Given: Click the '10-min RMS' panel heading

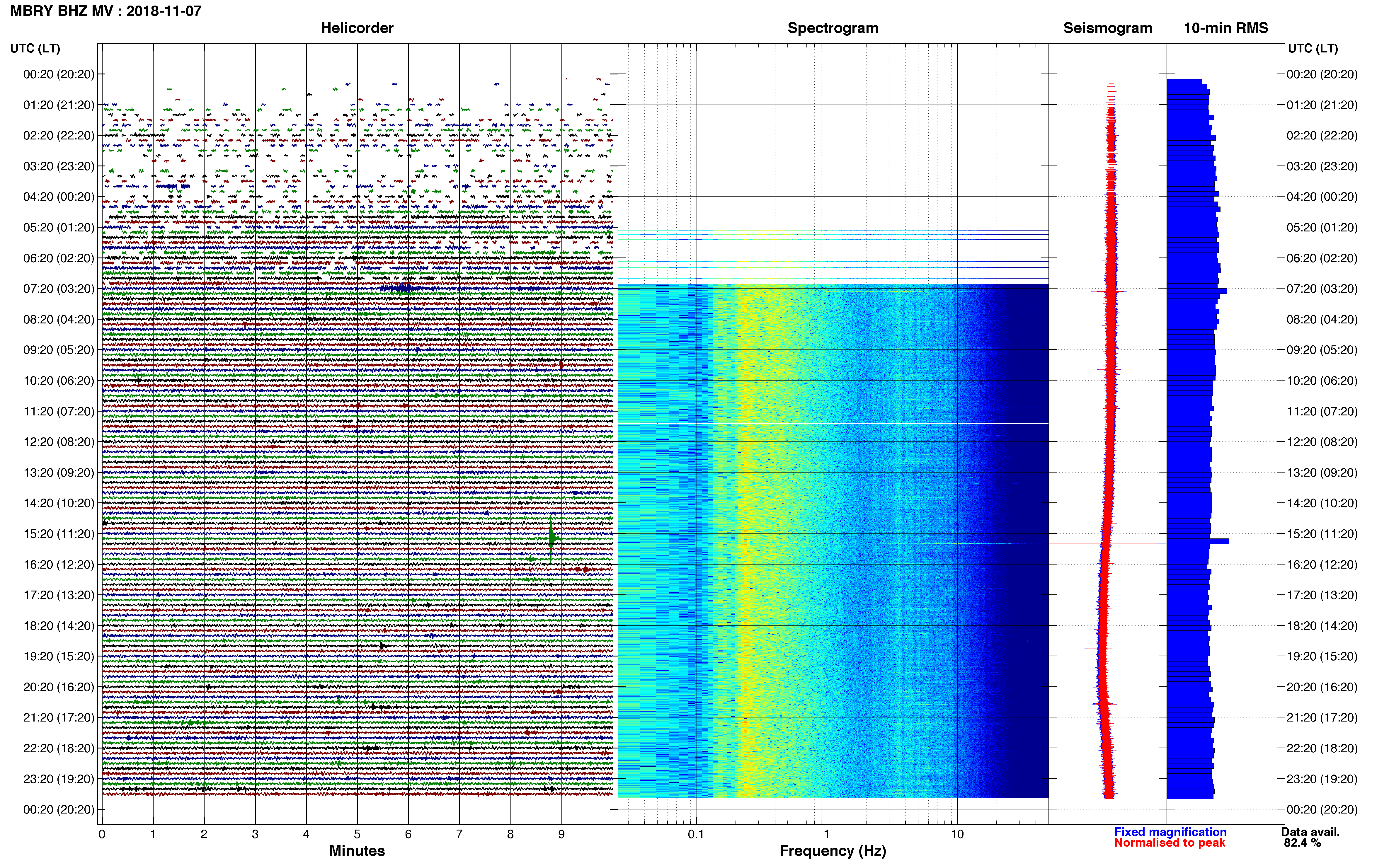Looking at the screenshot, I should (1226, 28).
